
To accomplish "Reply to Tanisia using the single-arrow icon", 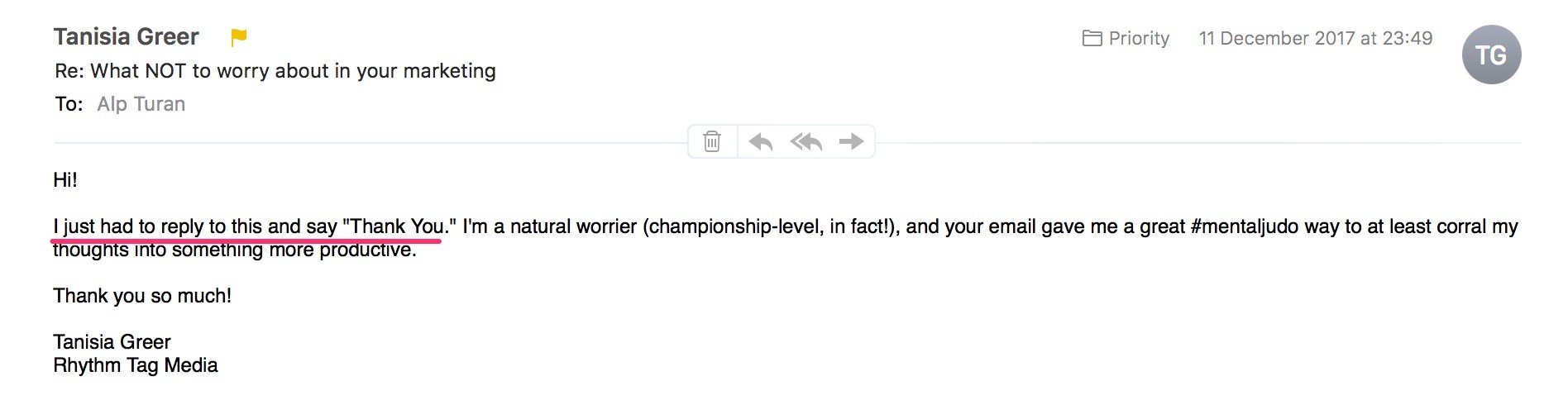I will pyautogui.click(x=760, y=142).
